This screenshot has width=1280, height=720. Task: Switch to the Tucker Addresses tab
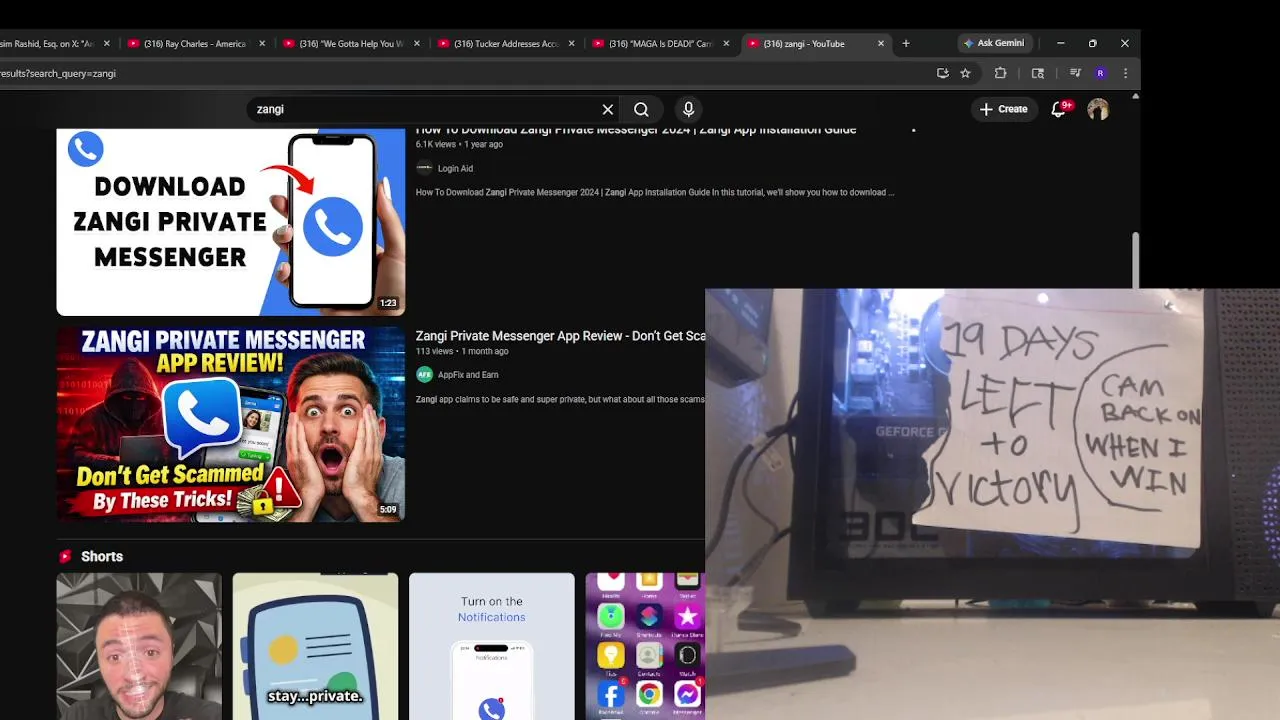point(505,43)
